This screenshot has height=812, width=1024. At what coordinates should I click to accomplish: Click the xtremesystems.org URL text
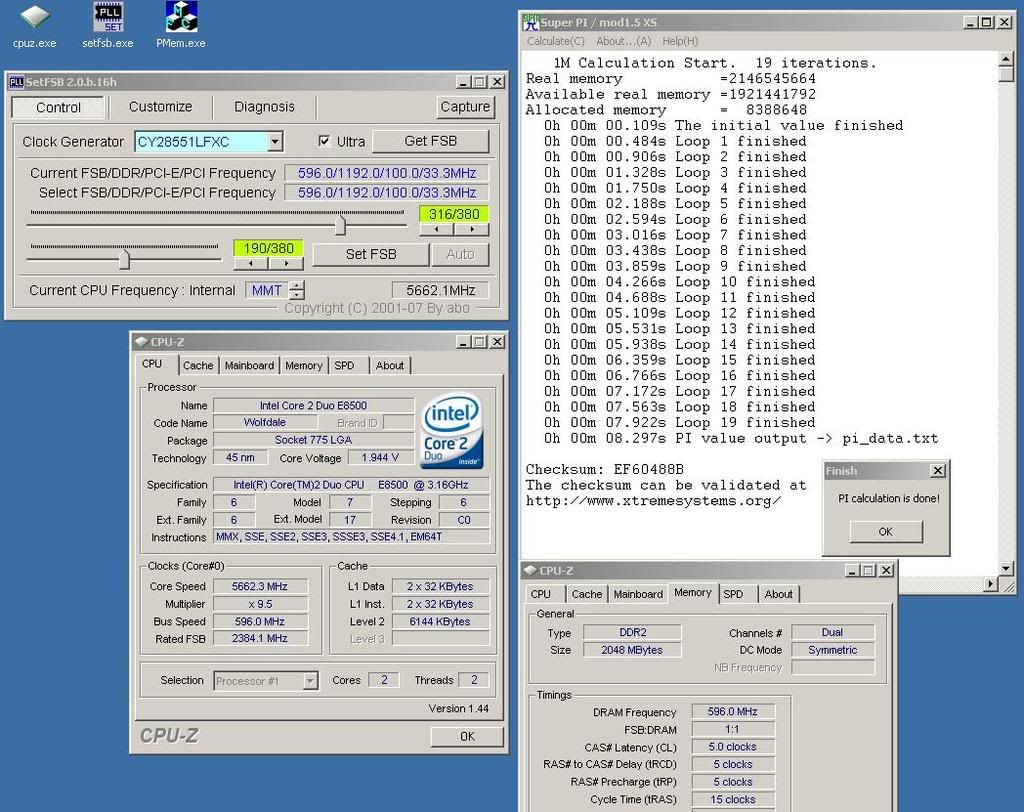[x=653, y=501]
